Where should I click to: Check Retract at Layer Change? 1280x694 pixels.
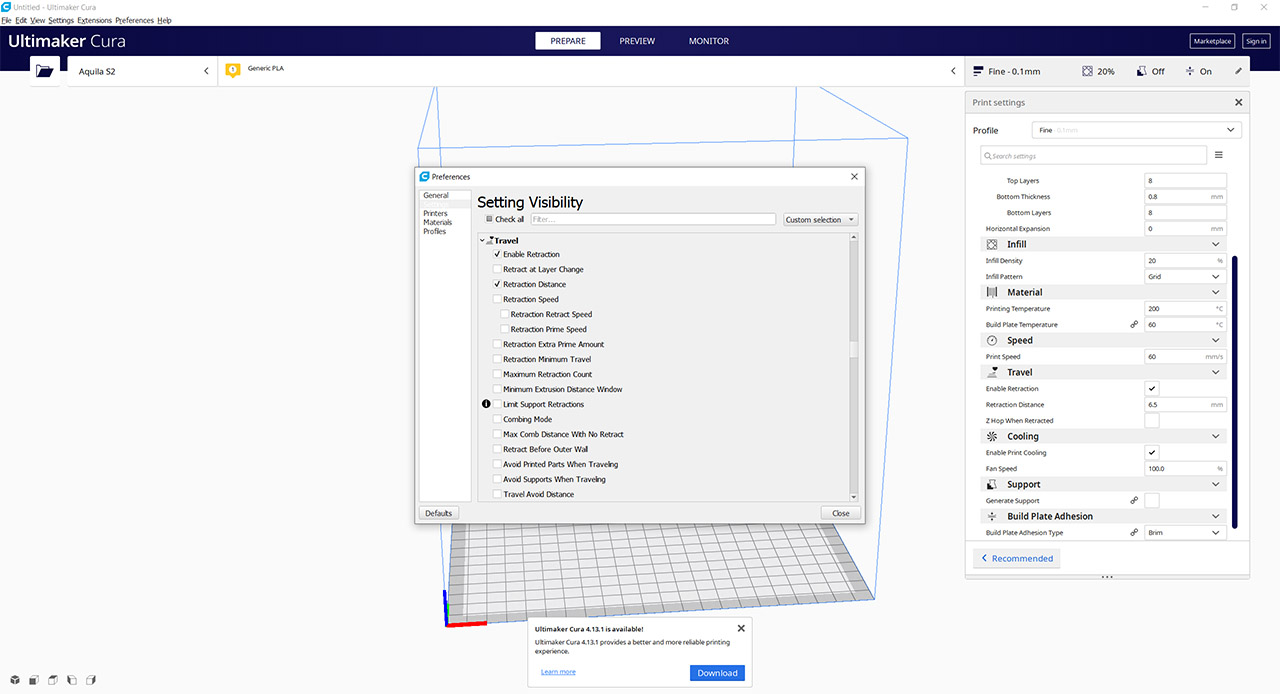[x=497, y=269]
